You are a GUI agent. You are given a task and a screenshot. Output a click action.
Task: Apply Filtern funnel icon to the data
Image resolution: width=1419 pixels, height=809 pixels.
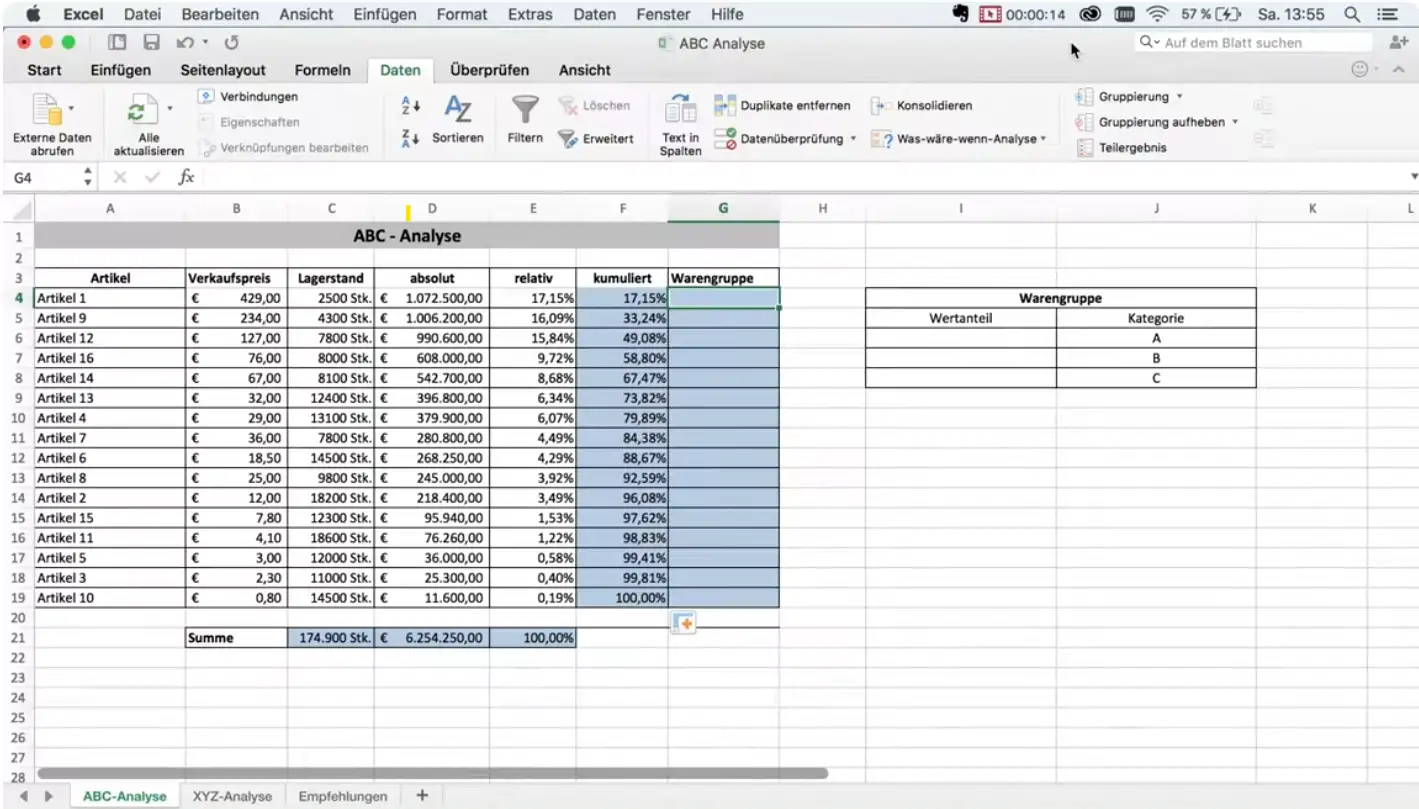(524, 110)
